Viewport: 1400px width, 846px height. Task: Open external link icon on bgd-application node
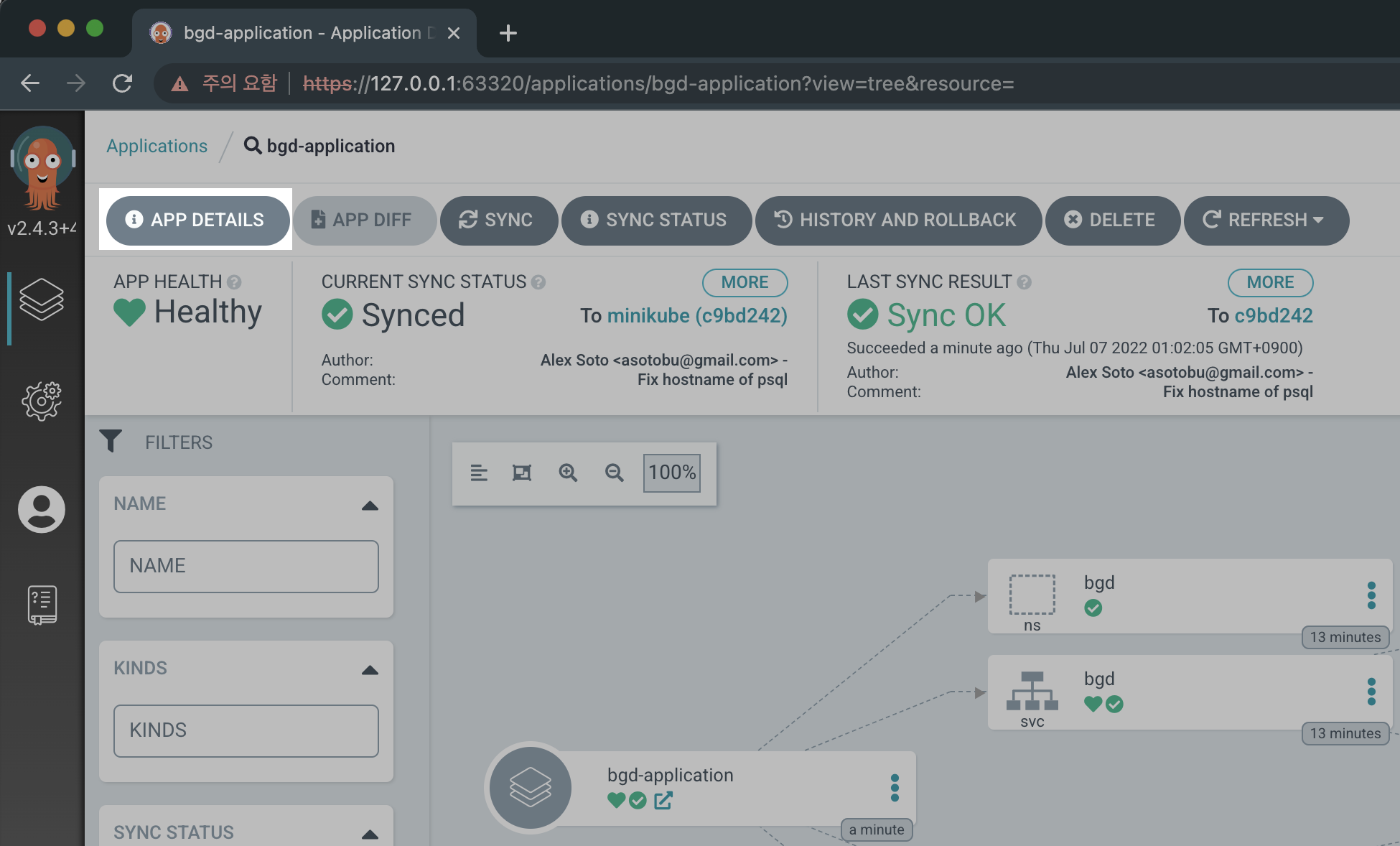point(663,800)
